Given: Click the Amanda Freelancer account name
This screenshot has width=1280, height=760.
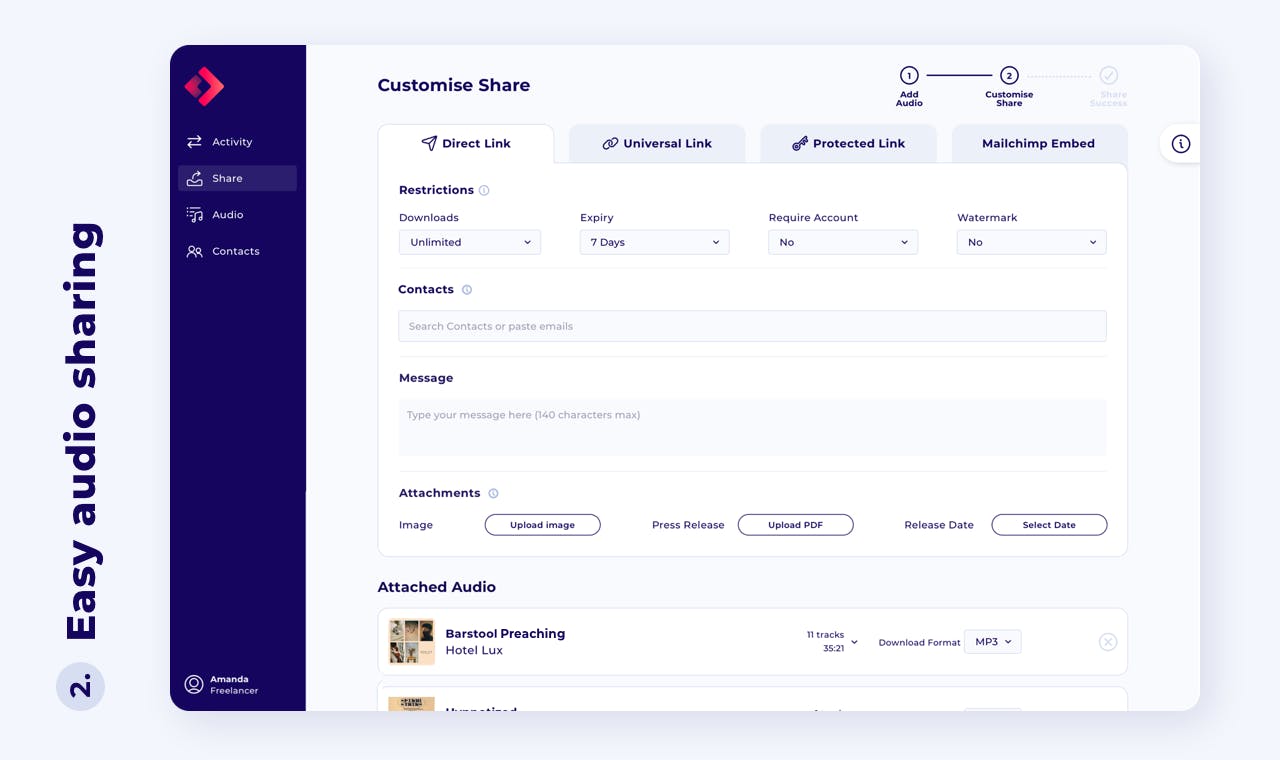Looking at the screenshot, I should click(x=234, y=685).
